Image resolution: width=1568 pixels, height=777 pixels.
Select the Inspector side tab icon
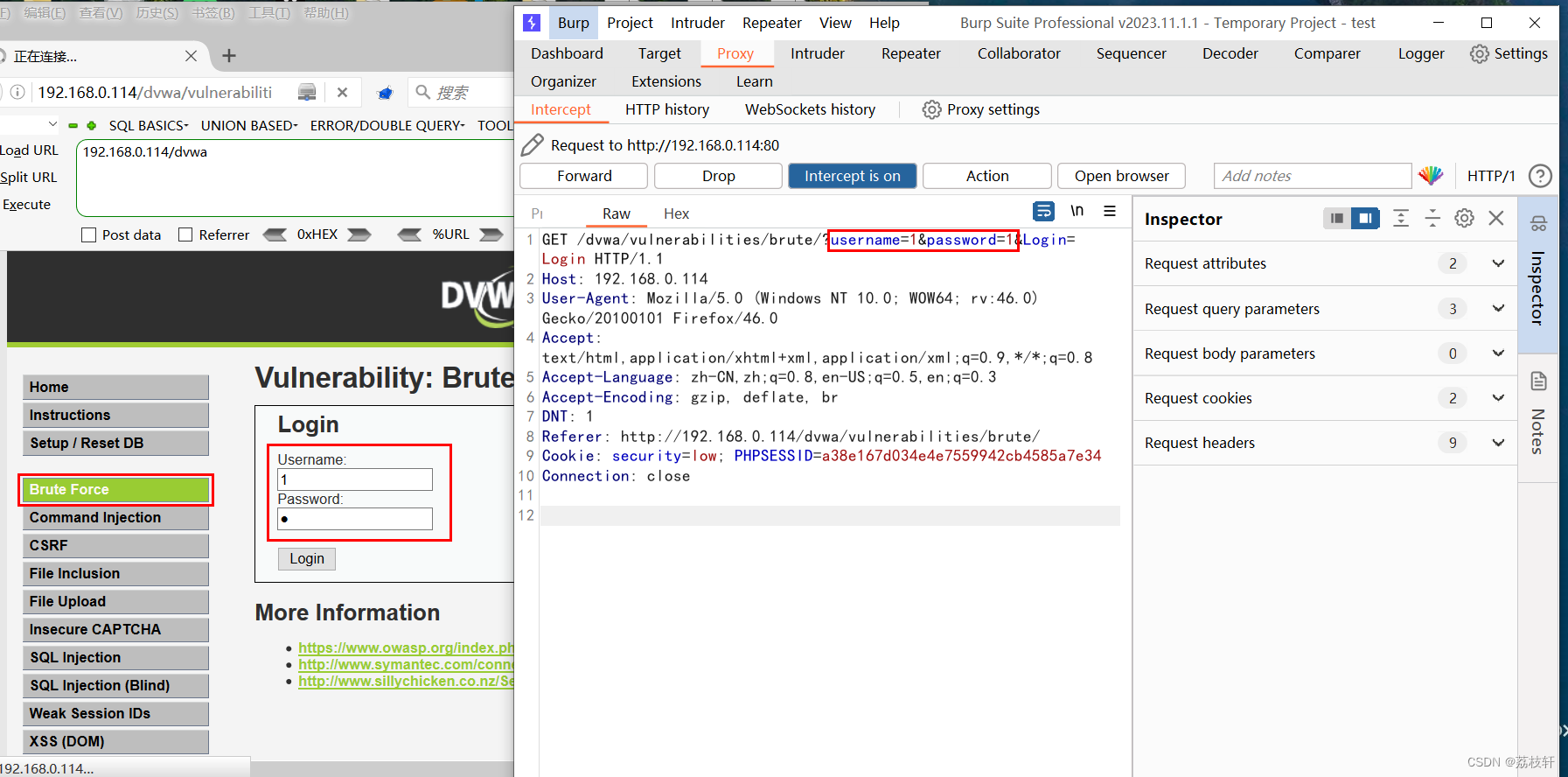click(x=1538, y=223)
